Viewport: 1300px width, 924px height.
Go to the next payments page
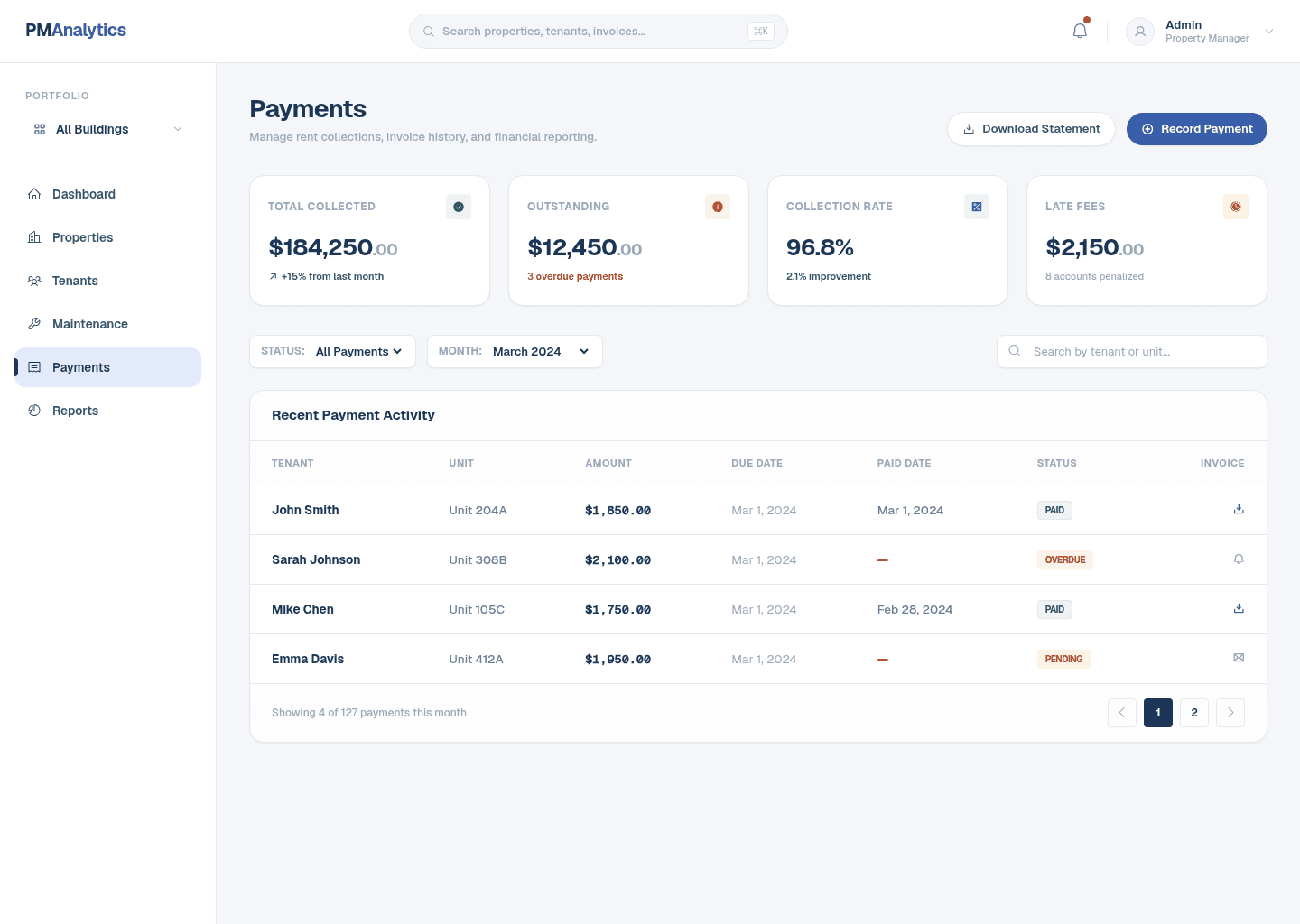(1230, 713)
